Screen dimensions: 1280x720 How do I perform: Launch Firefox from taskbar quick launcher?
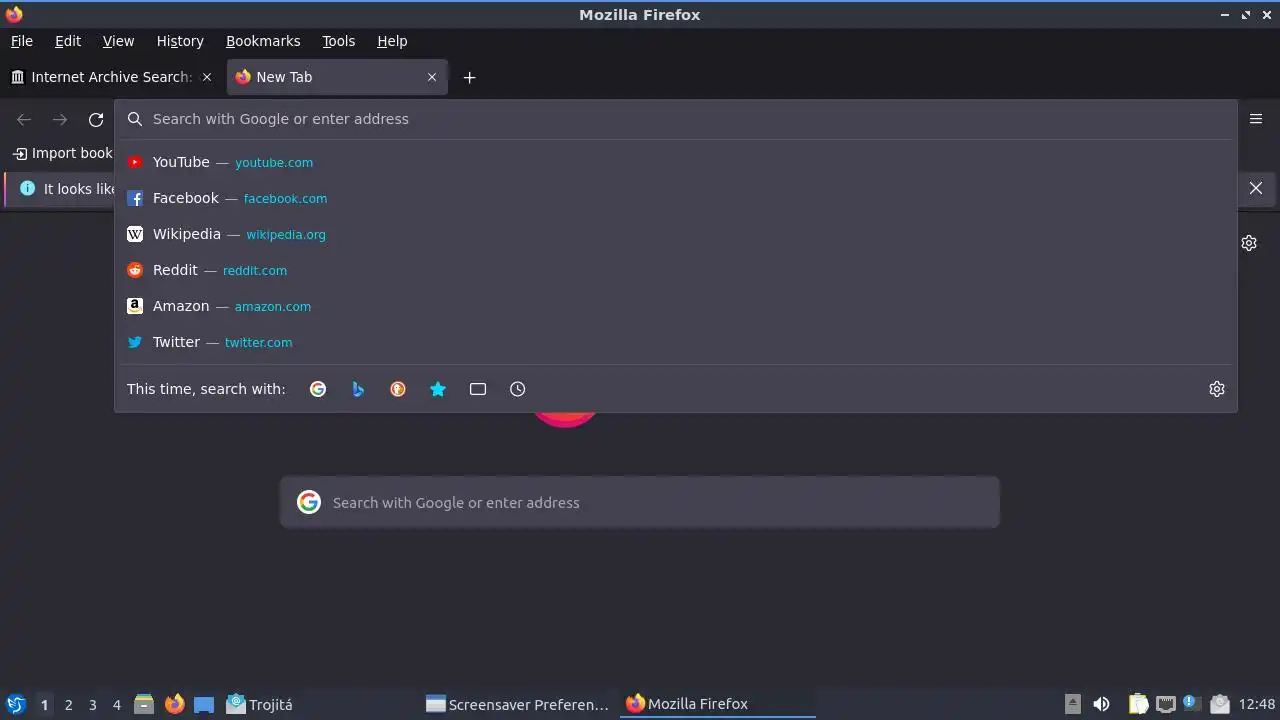(x=175, y=704)
